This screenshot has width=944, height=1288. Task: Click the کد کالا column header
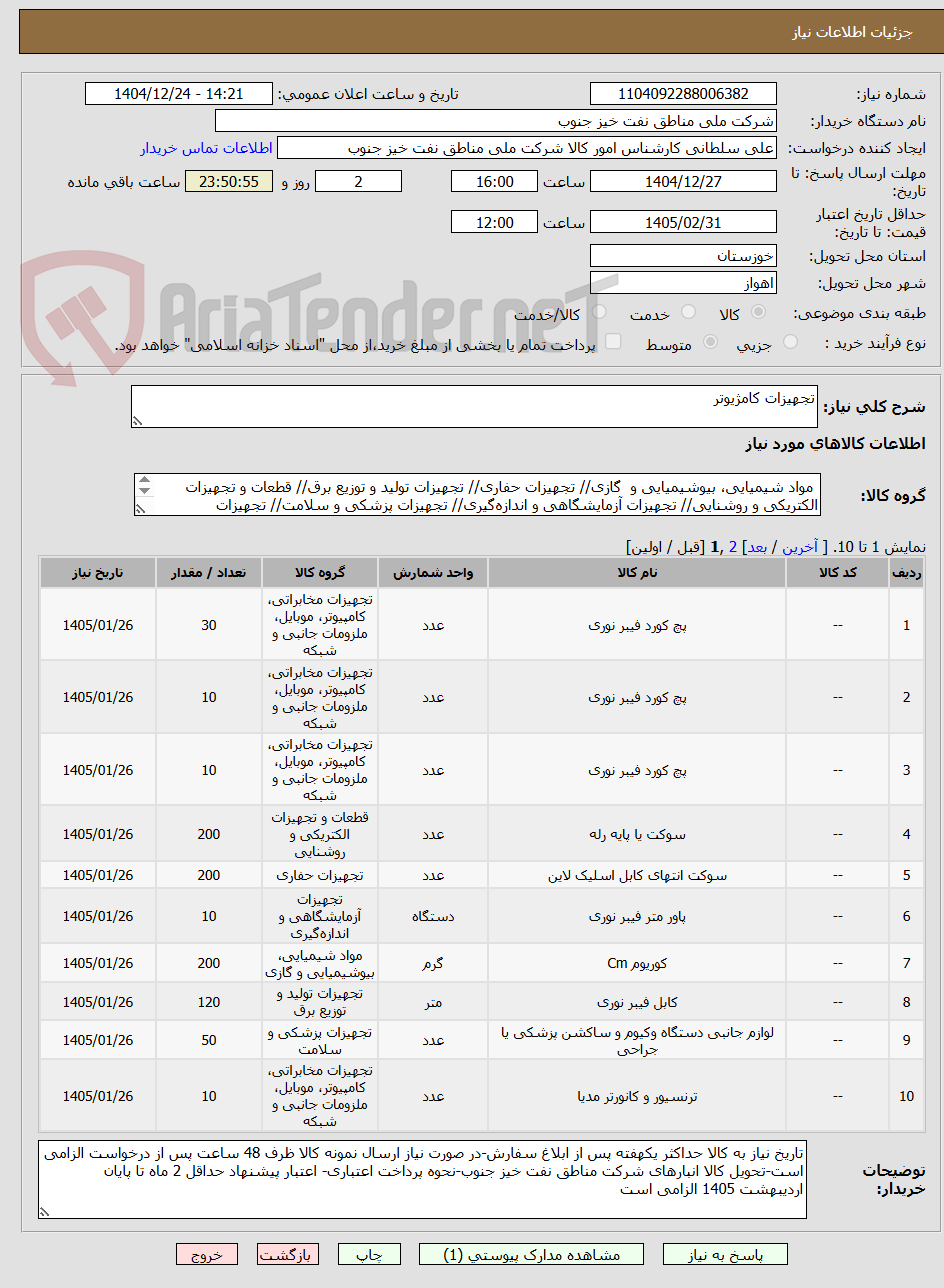click(838, 573)
